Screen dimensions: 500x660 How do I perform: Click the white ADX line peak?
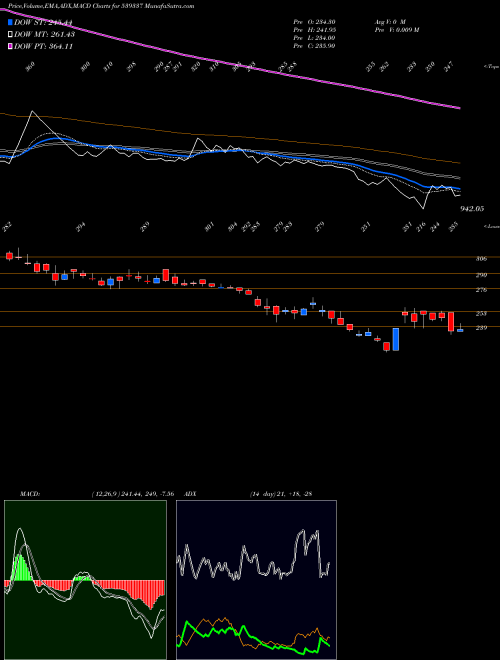click(301, 532)
